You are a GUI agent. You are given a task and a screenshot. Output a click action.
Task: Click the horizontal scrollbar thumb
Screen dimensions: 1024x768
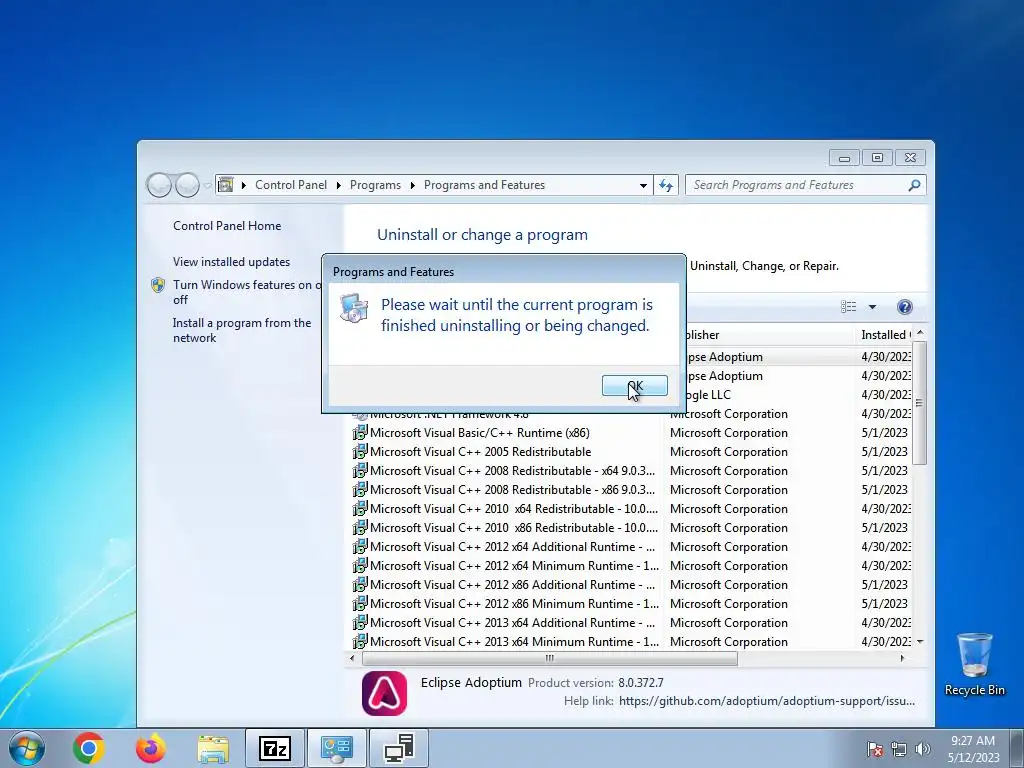pyautogui.click(x=550, y=658)
